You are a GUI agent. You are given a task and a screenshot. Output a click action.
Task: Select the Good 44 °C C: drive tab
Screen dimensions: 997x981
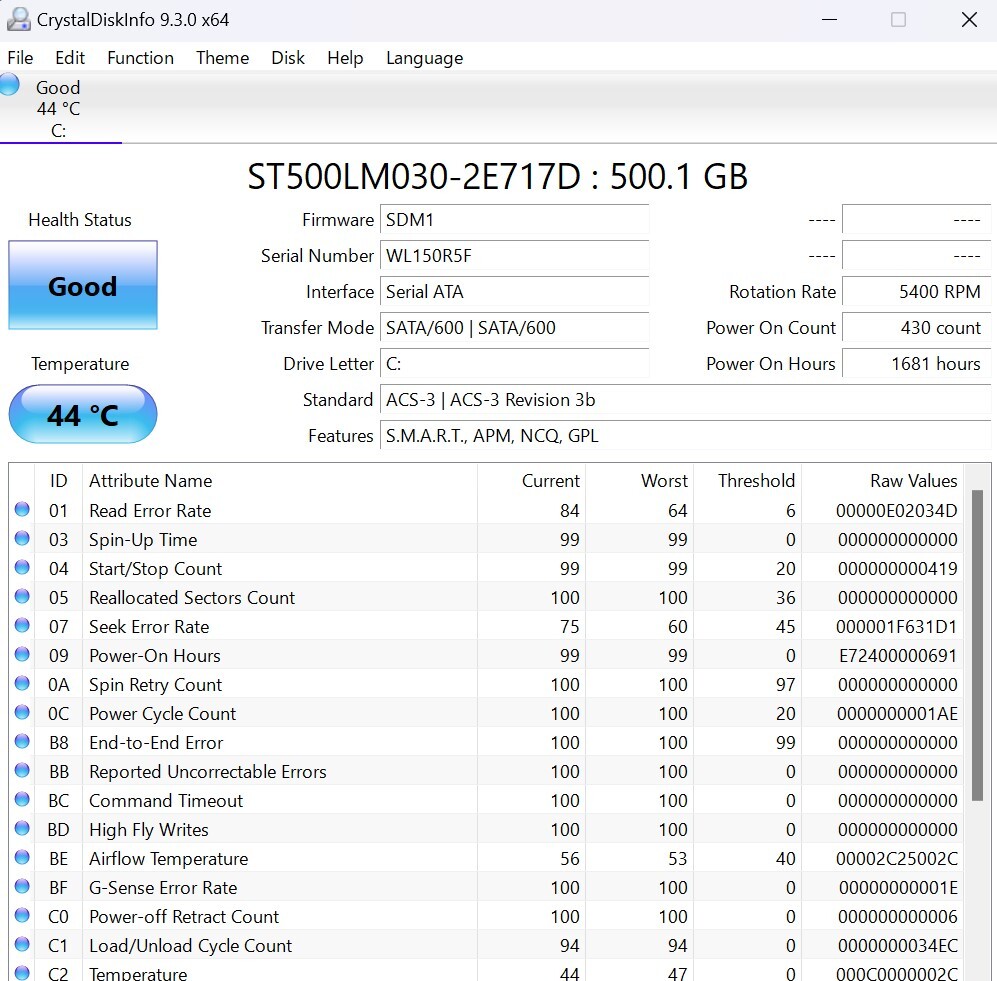[x=60, y=108]
